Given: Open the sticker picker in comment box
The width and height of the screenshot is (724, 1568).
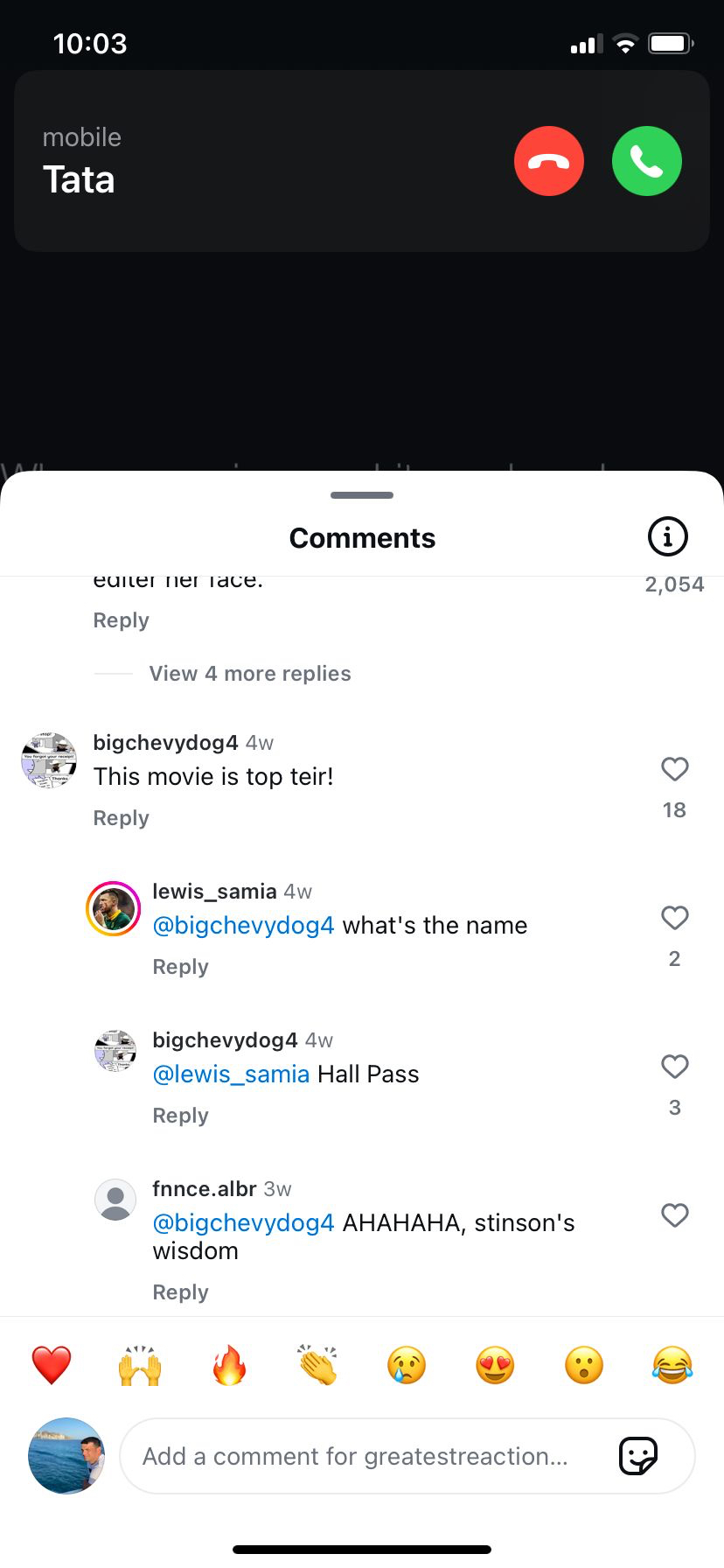Looking at the screenshot, I should pos(637,1456).
